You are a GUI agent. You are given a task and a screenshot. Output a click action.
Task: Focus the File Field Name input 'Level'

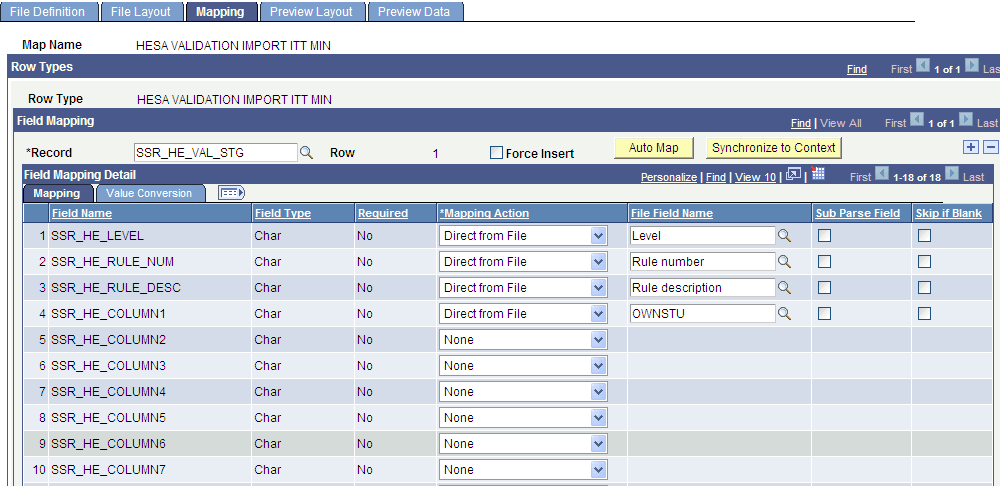pos(702,236)
